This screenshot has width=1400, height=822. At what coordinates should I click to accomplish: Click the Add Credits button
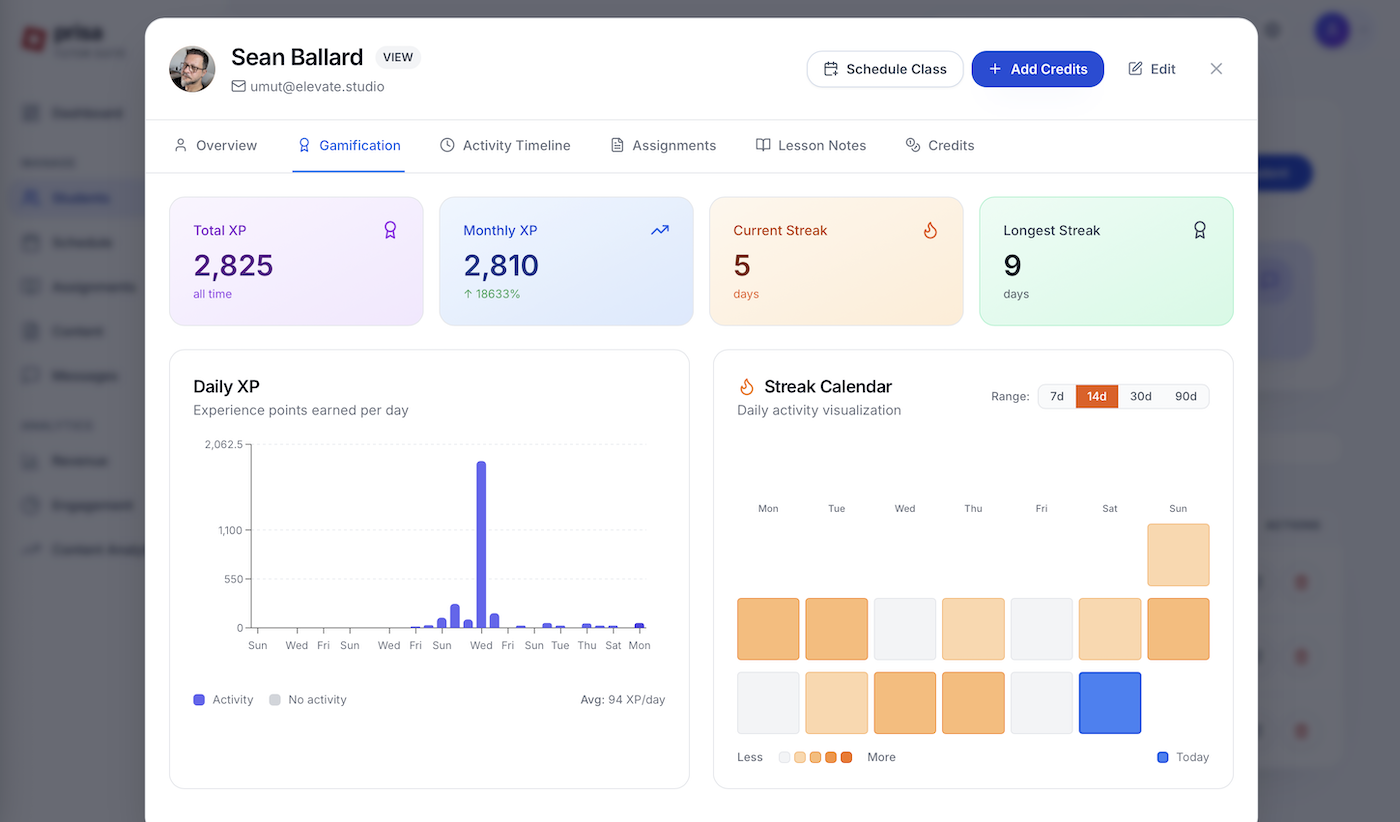tap(1037, 68)
